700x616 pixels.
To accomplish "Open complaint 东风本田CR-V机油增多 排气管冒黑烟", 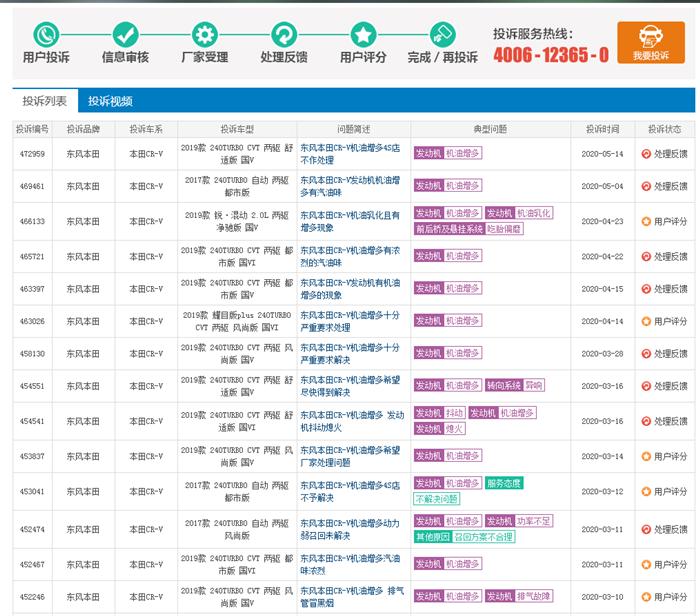I will tap(352, 597).
